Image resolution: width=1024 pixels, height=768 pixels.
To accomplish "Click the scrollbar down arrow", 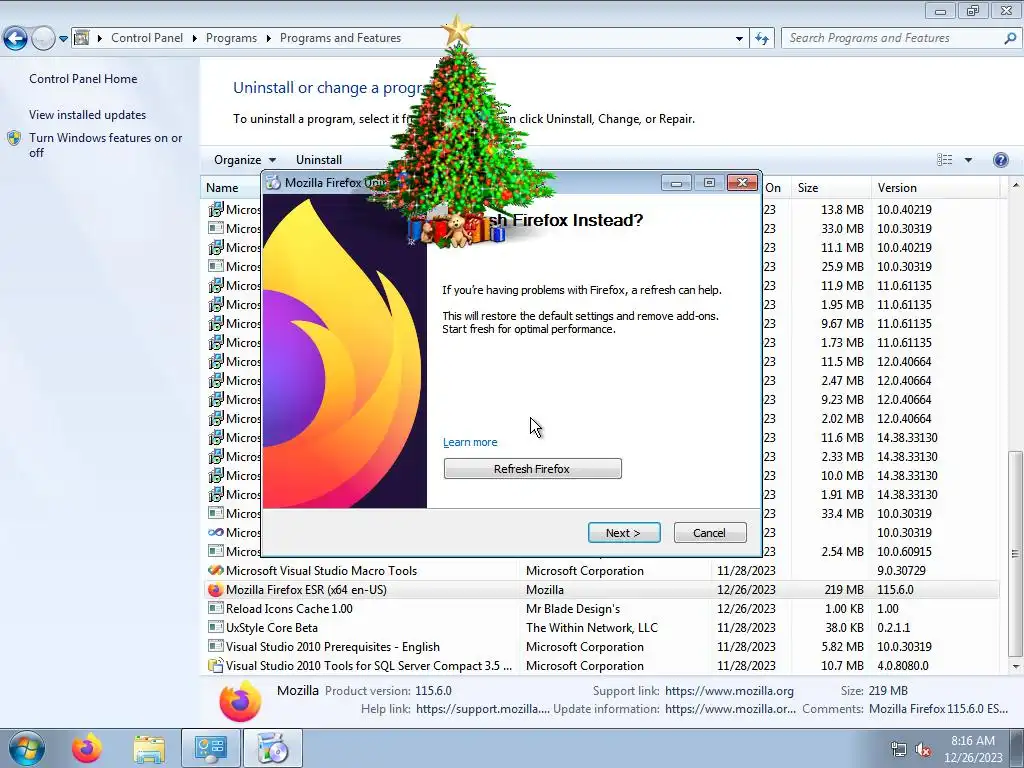I will [x=1016, y=667].
